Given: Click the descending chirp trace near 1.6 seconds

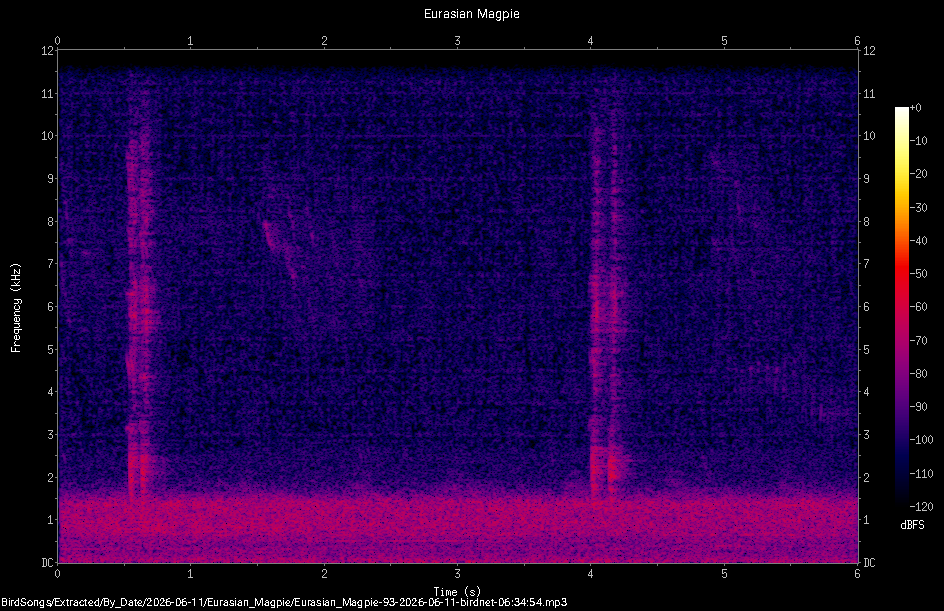Looking at the screenshot, I should [280, 250].
